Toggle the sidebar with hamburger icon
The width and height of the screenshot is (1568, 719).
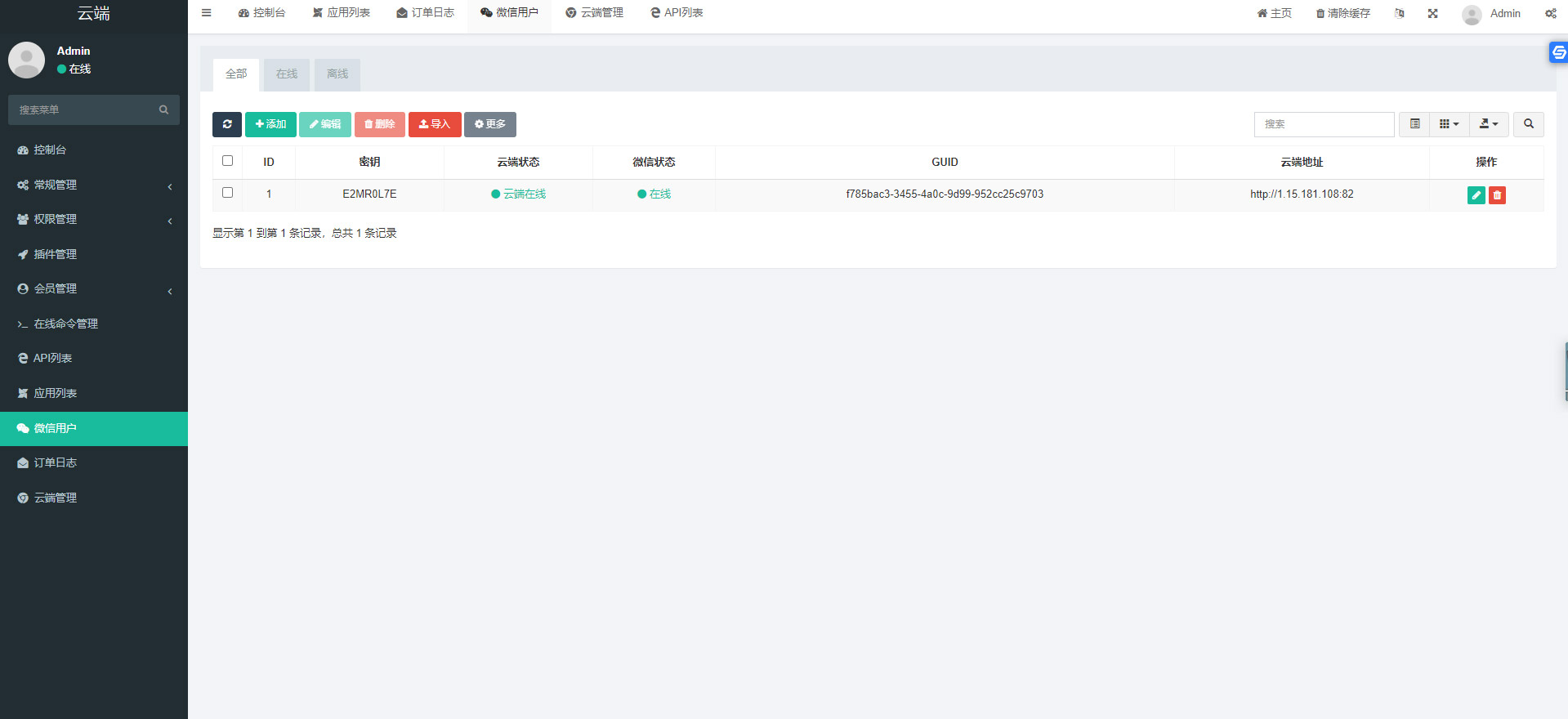(207, 13)
